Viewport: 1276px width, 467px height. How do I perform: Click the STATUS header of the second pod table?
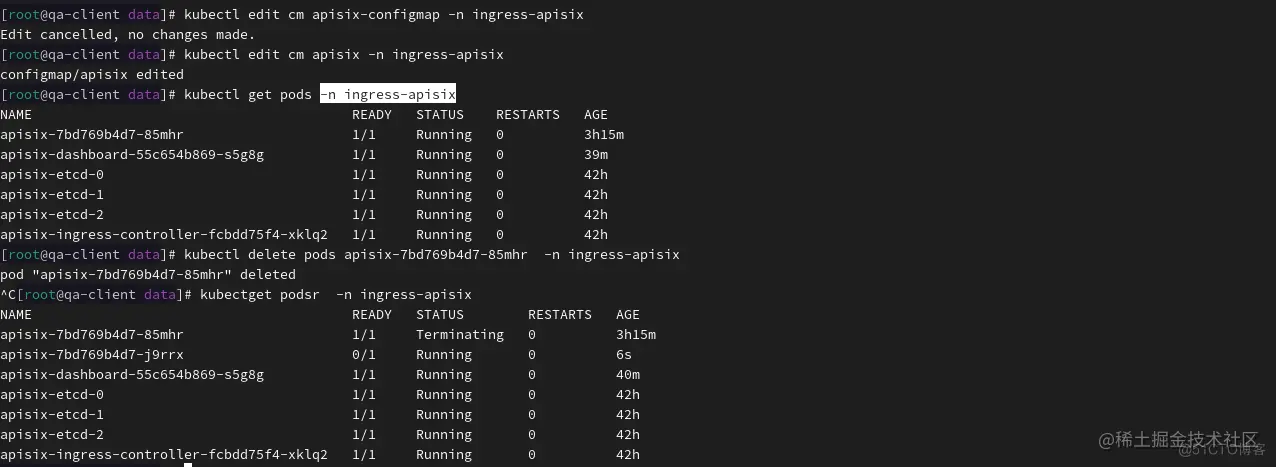tap(440, 315)
